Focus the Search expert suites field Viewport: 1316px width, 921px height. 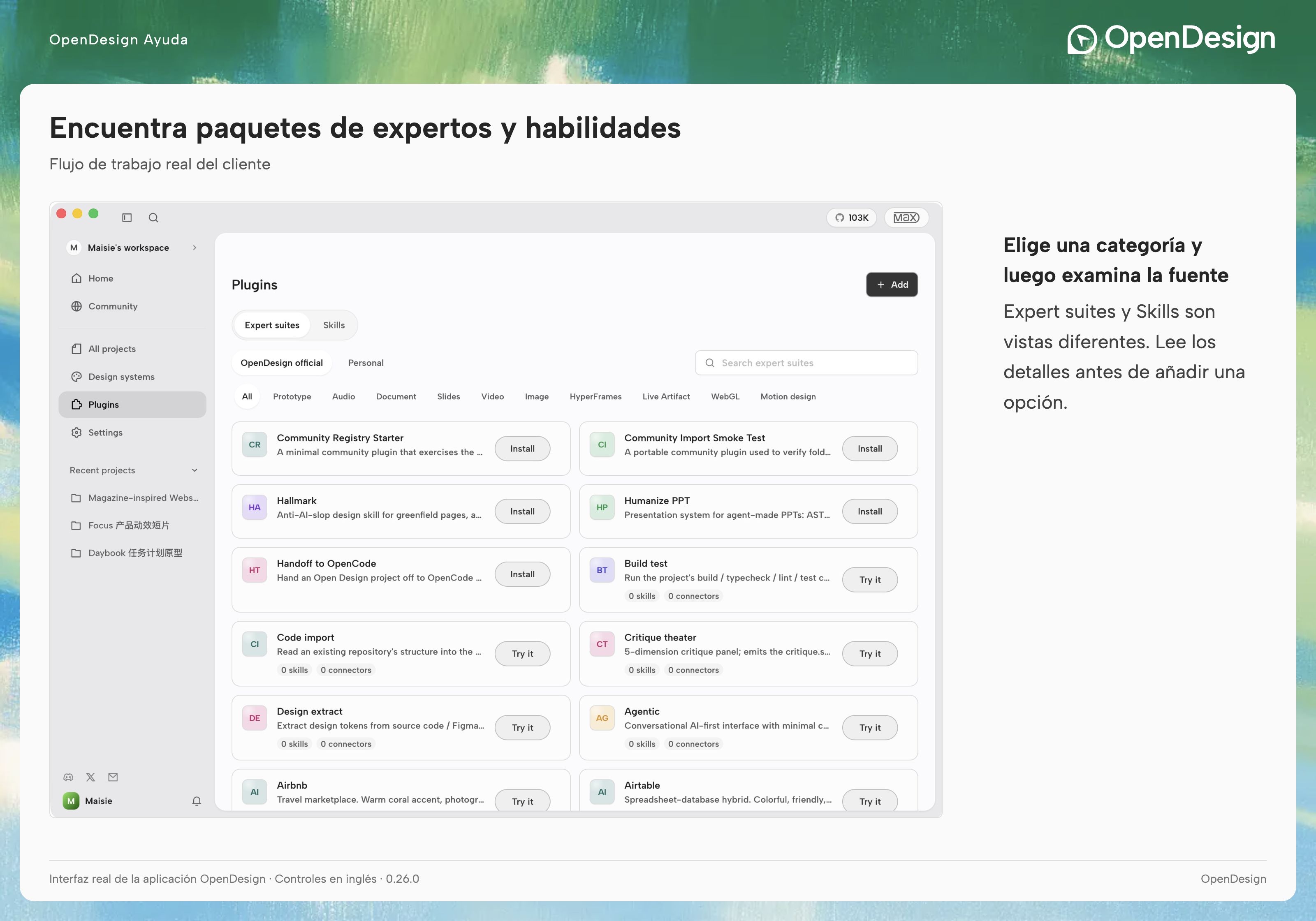(806, 363)
